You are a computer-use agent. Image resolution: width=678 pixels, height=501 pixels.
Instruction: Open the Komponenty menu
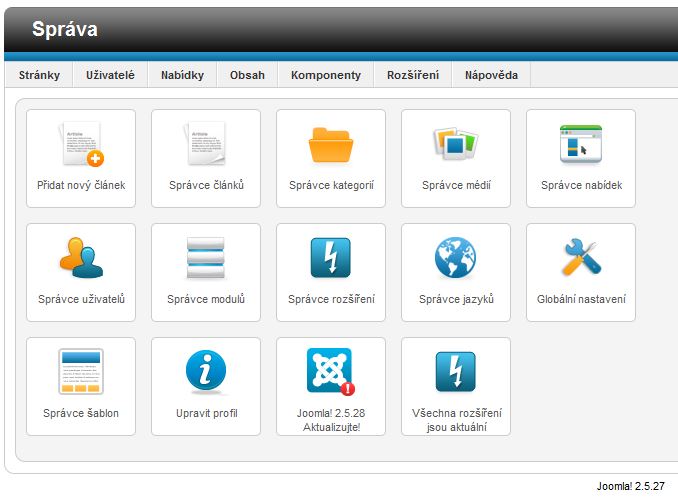(326, 75)
